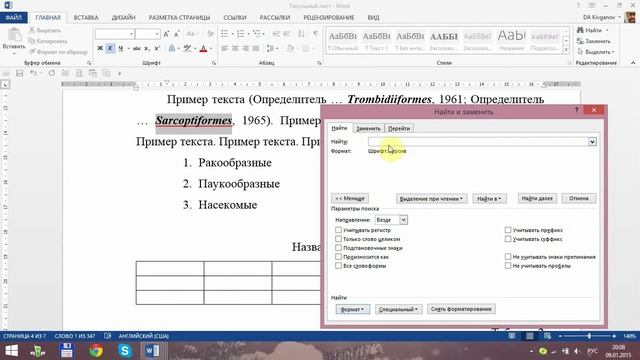Click the multilevel list icon
Viewport: 640px width, 360px height.
tap(257, 34)
